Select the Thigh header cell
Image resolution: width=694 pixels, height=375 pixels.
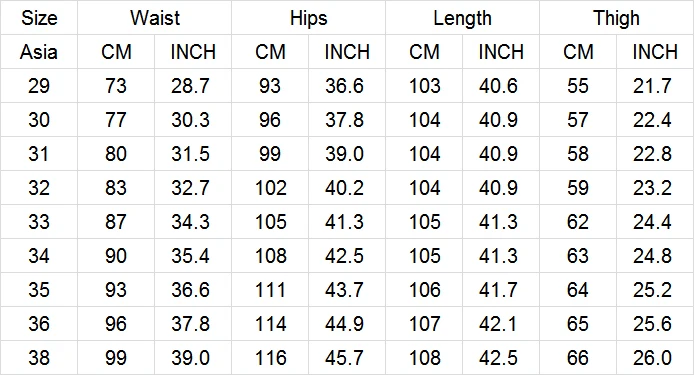pos(616,19)
